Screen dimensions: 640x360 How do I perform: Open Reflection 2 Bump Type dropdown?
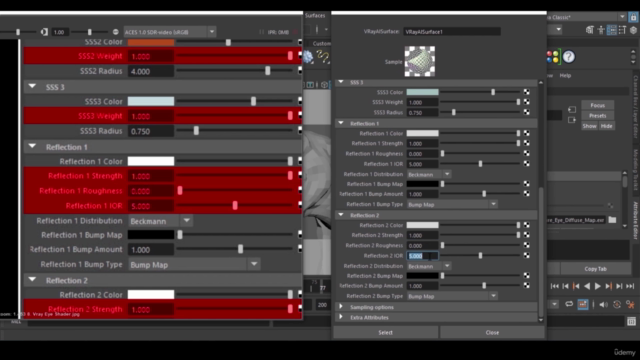click(x=452, y=296)
